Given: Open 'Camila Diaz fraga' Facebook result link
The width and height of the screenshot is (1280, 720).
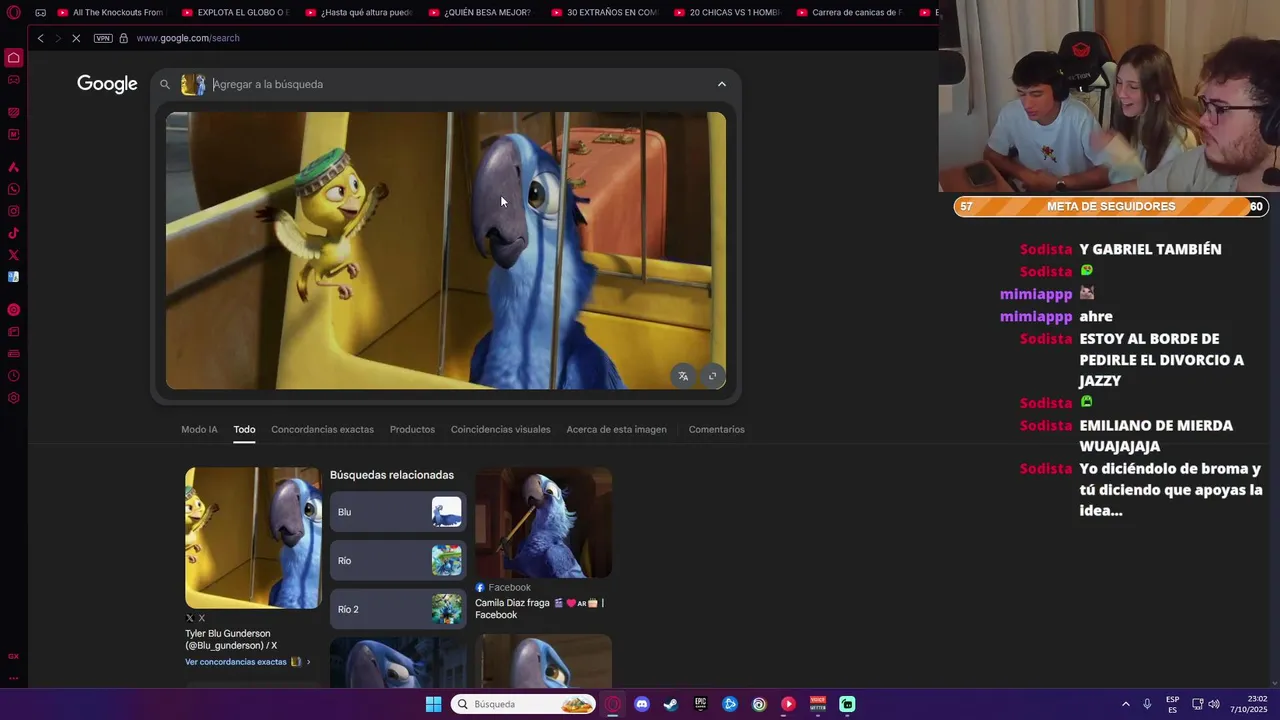Looking at the screenshot, I should [x=539, y=609].
